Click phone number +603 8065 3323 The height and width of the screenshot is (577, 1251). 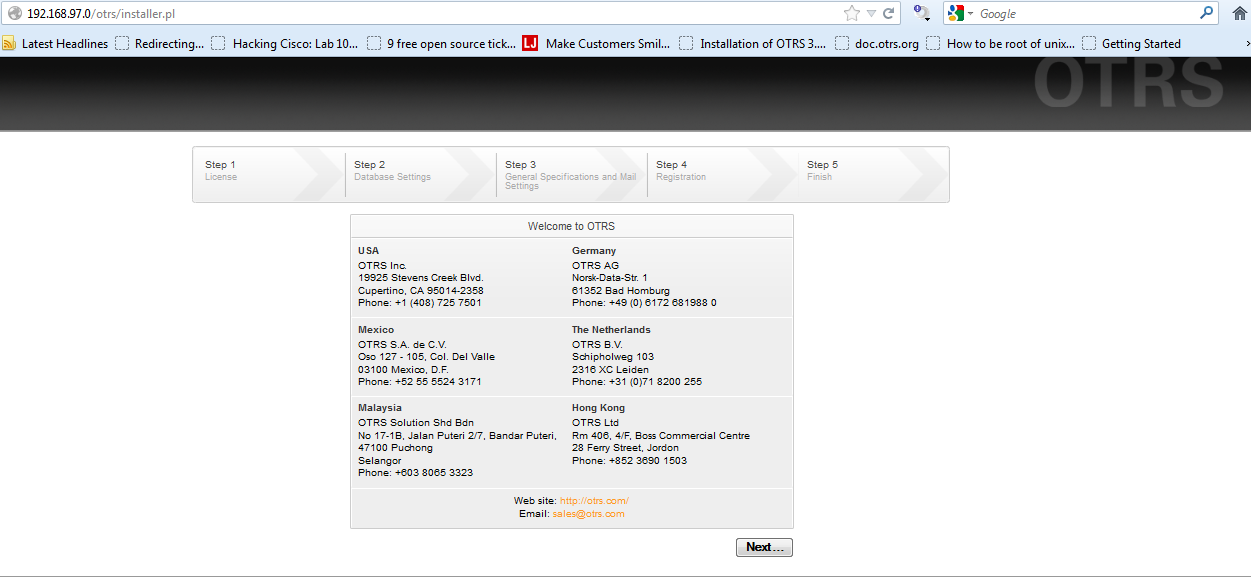[x=434, y=473]
